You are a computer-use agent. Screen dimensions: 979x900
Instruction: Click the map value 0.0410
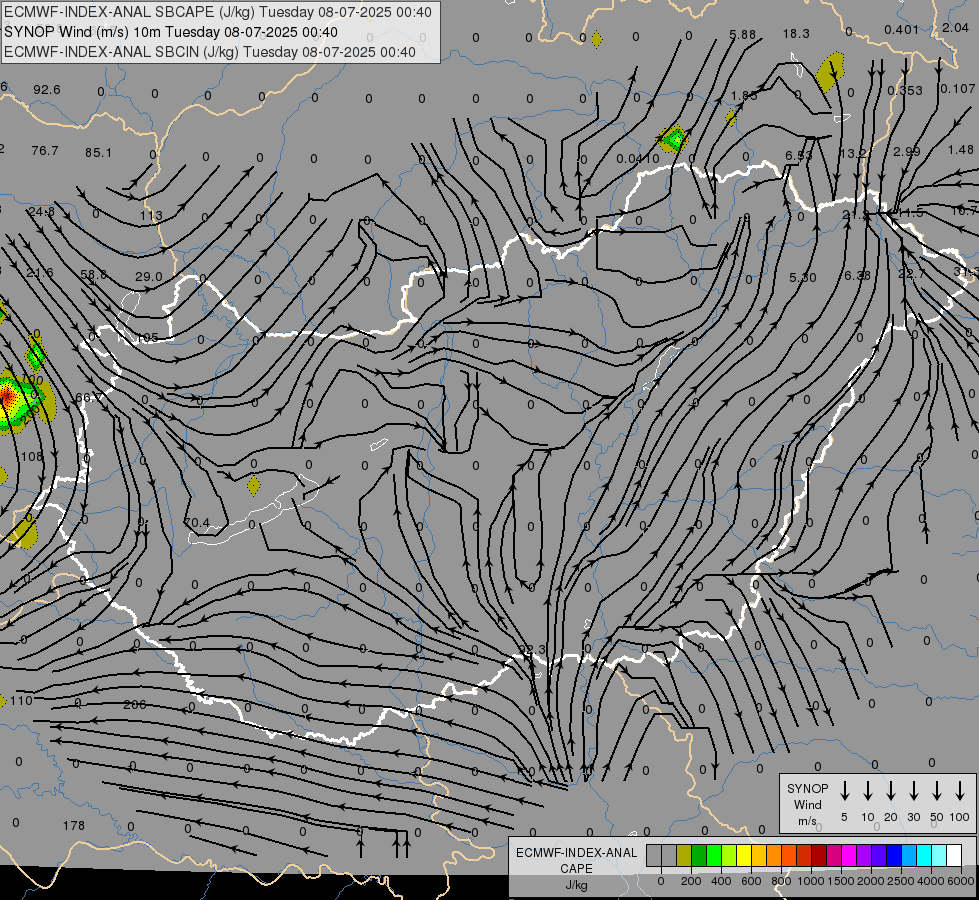pos(637,159)
